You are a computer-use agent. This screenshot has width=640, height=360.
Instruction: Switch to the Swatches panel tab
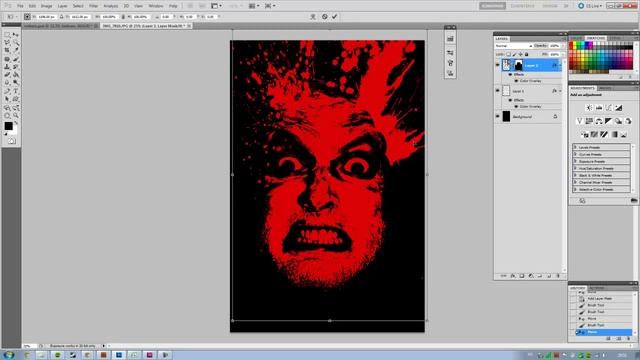click(596, 38)
